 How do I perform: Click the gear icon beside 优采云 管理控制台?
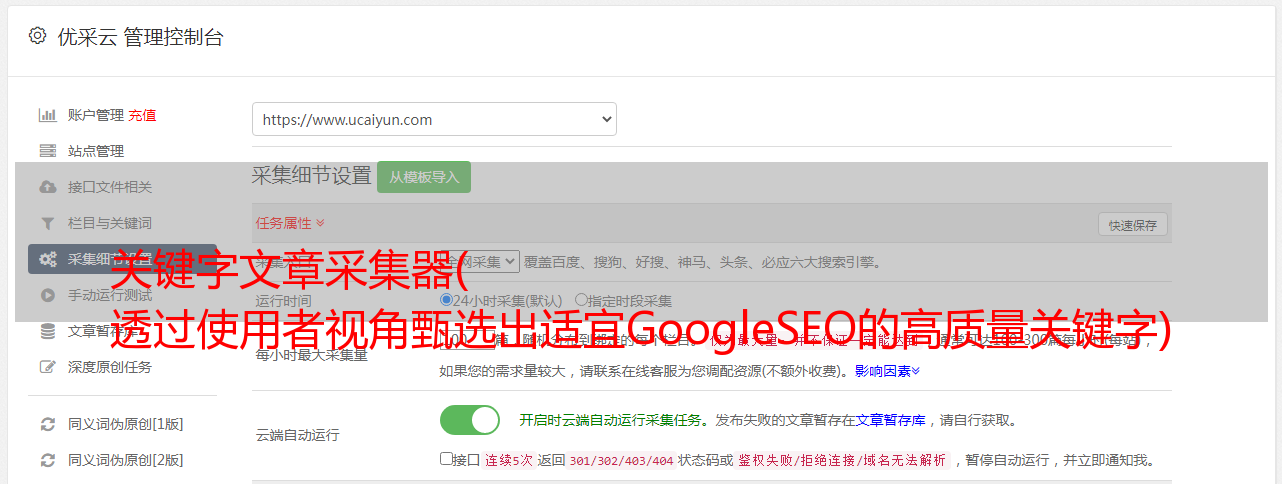37,36
